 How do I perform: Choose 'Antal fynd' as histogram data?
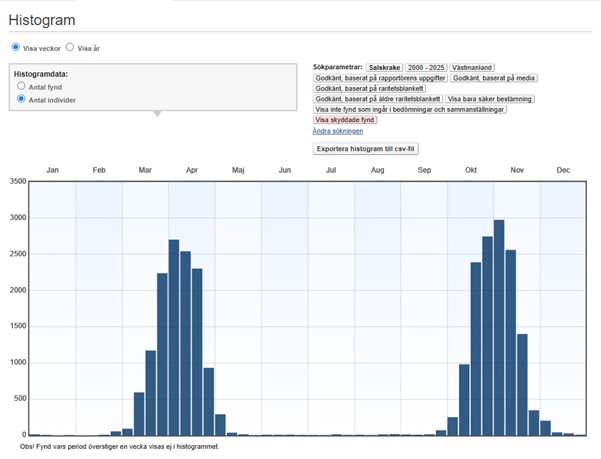(22, 87)
